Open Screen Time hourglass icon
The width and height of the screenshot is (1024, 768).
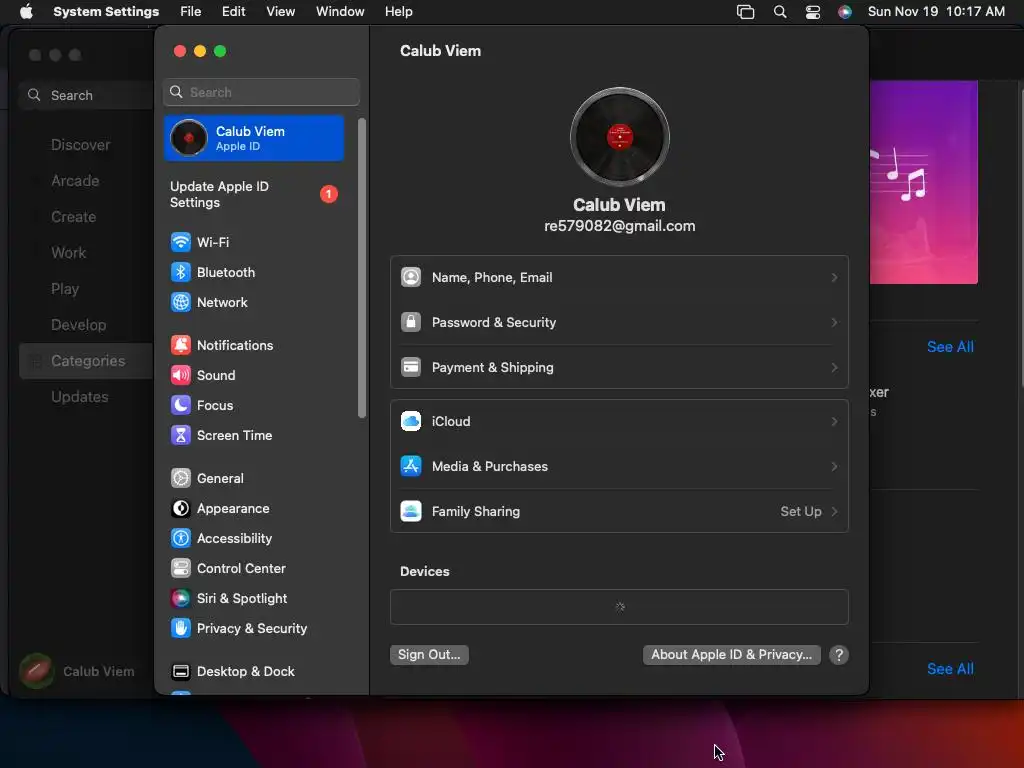tap(181, 436)
